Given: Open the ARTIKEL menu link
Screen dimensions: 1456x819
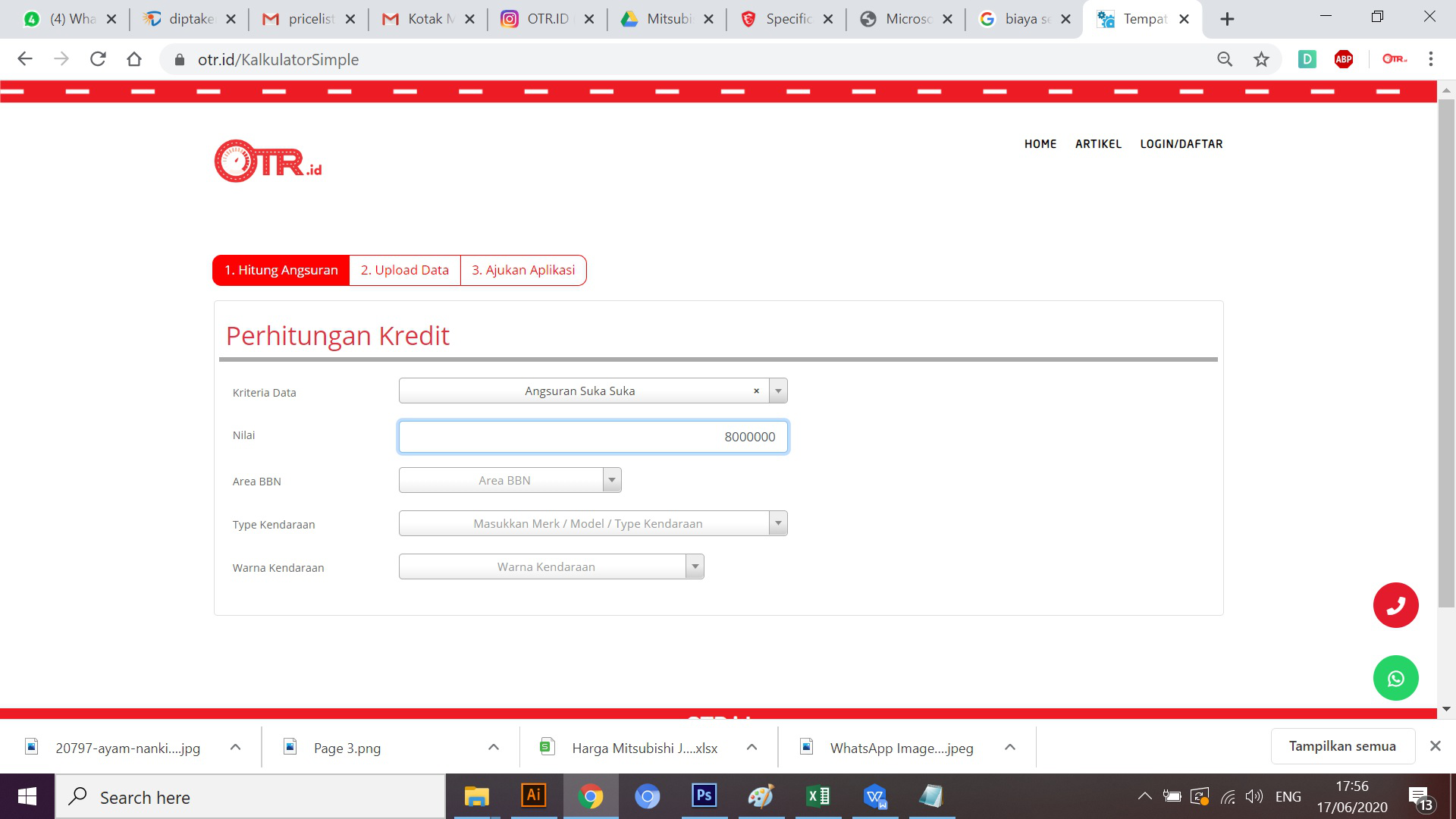Looking at the screenshot, I should click(1097, 144).
